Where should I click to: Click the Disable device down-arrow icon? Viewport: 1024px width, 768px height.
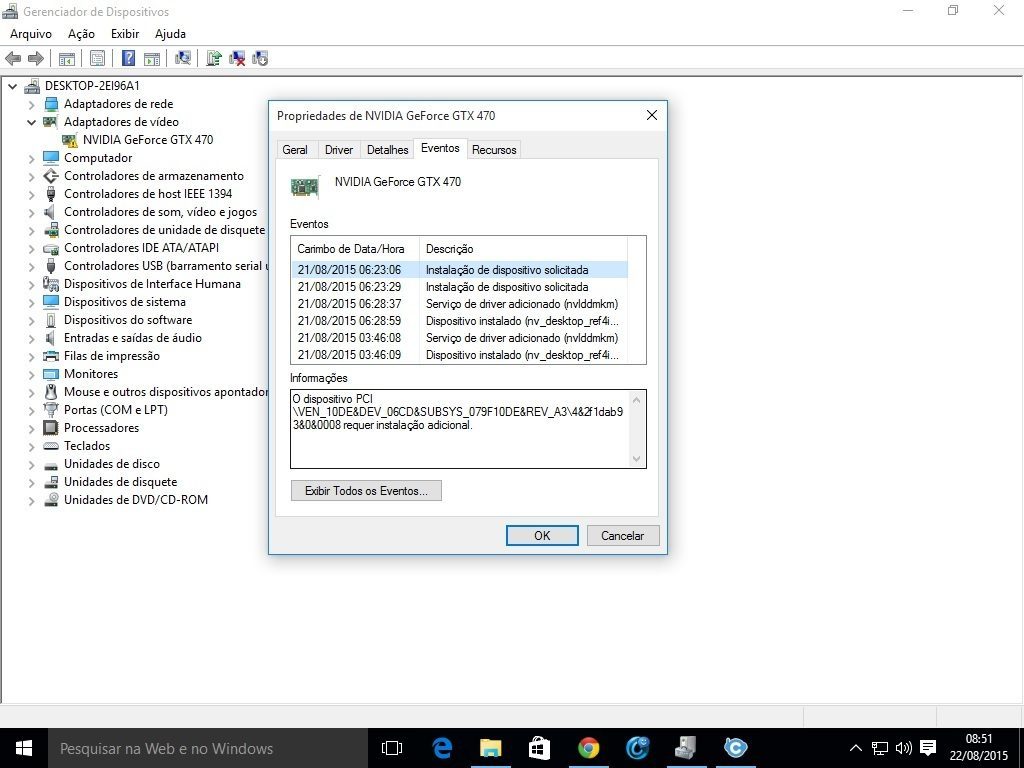click(x=260, y=59)
